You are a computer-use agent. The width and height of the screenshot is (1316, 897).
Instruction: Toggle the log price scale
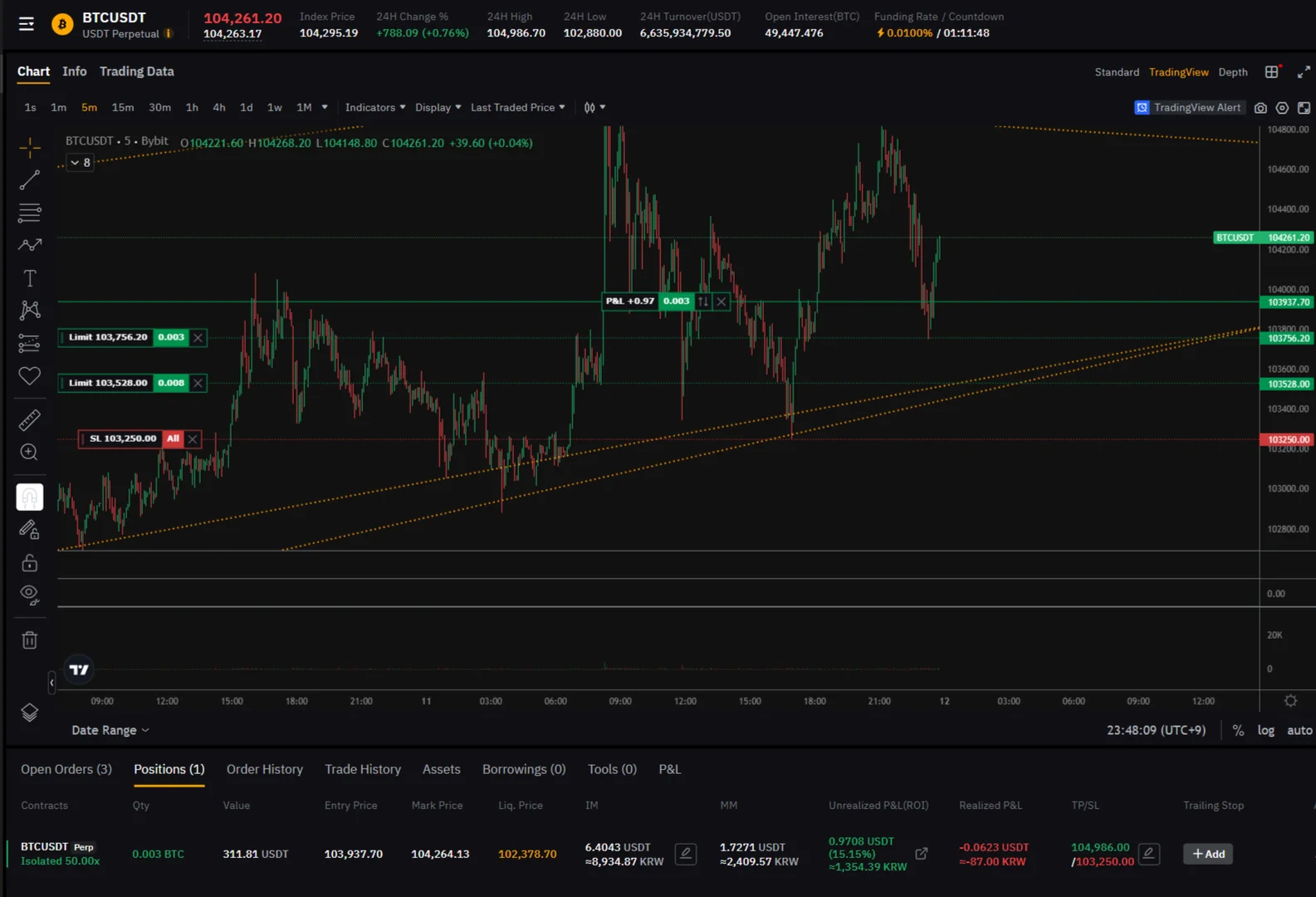[x=1265, y=730]
